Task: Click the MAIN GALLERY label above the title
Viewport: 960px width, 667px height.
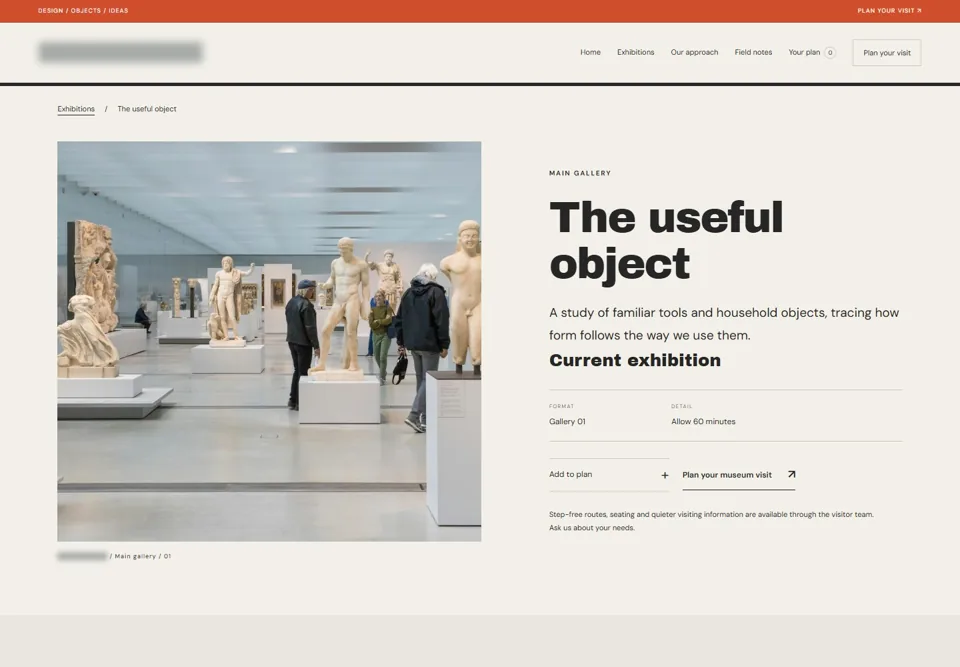Action: (x=580, y=173)
